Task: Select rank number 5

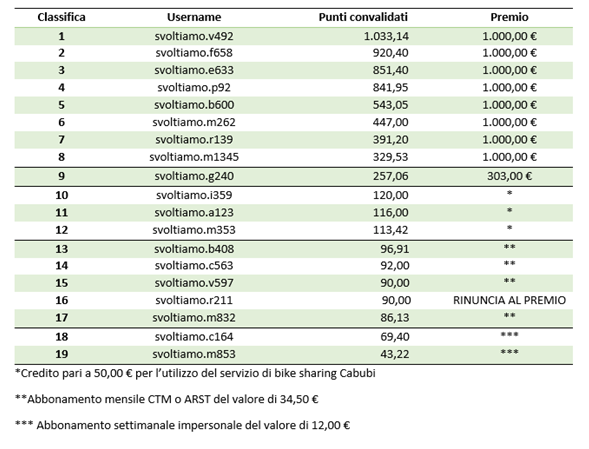Action: [x=61, y=105]
